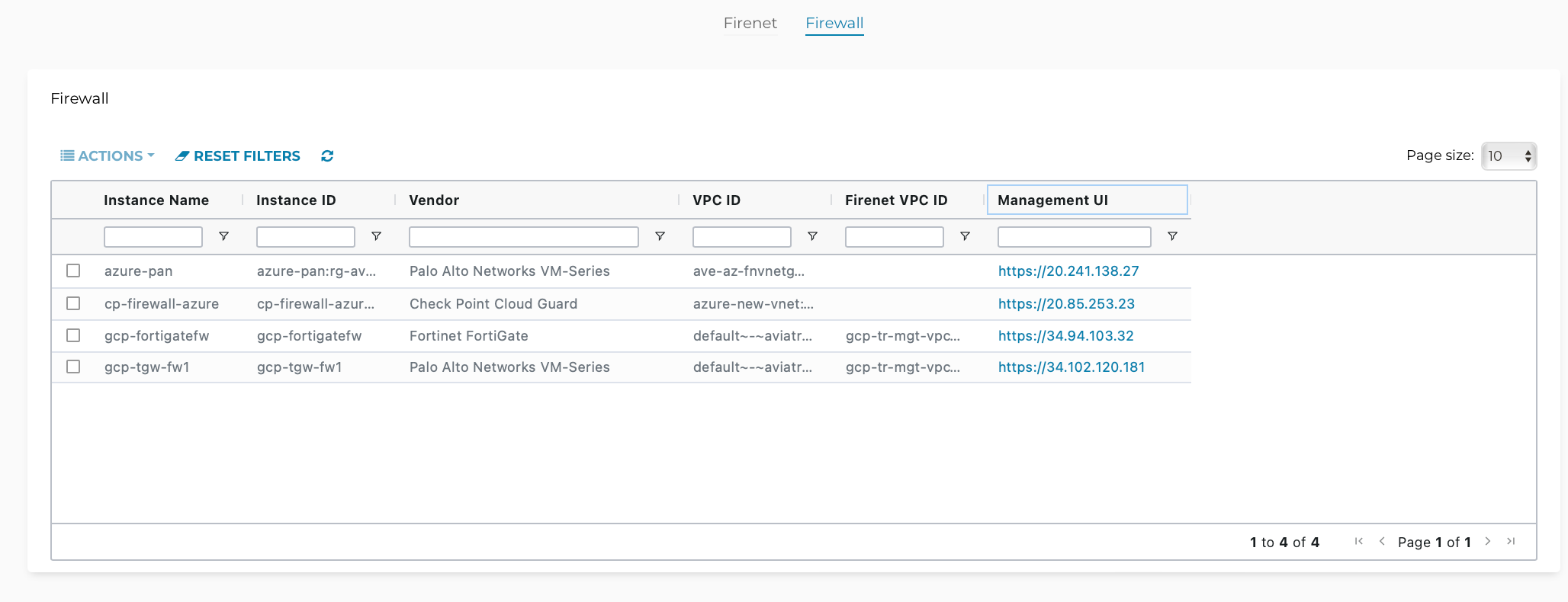Sort by Instance ID column header
Image resolution: width=1568 pixels, height=602 pixels.
pyautogui.click(x=296, y=200)
